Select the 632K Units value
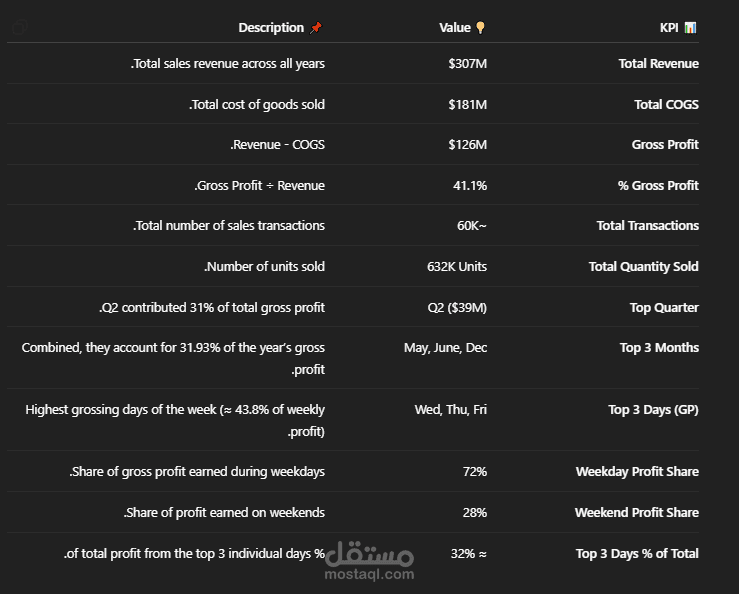This screenshot has width=739, height=594. click(x=457, y=267)
